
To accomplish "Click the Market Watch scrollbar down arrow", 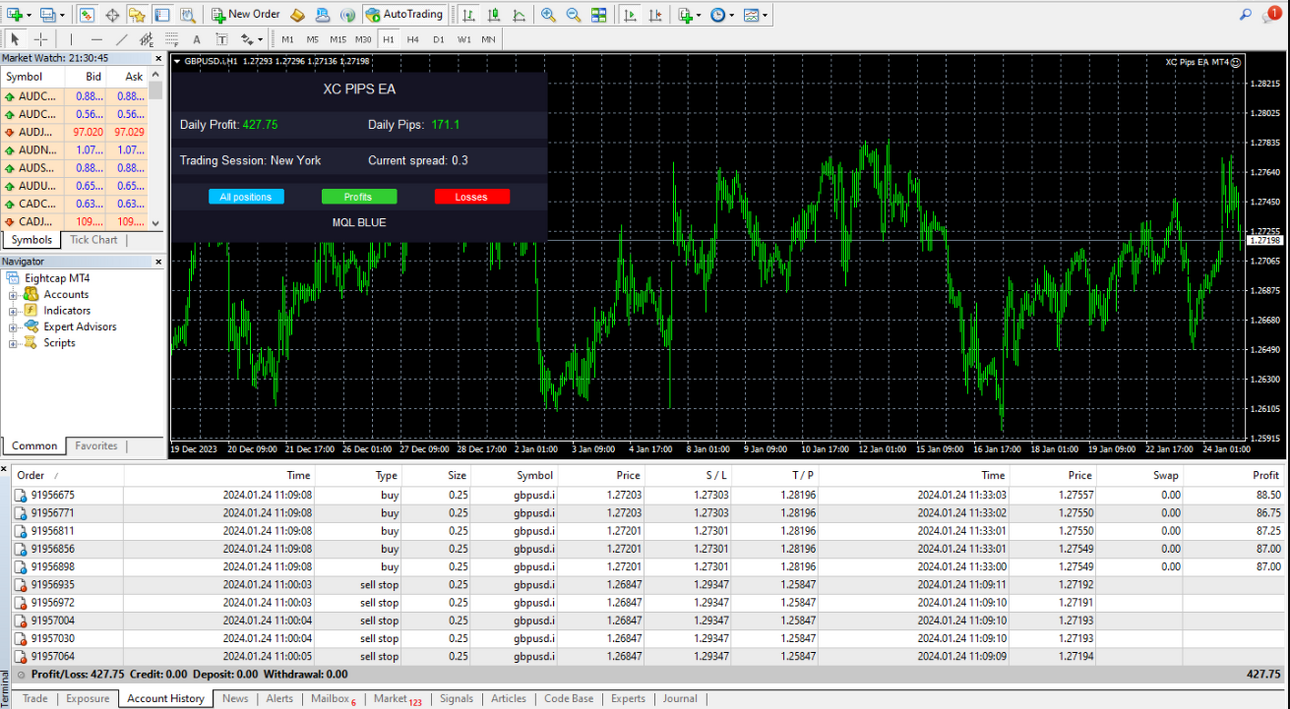I will [156, 224].
